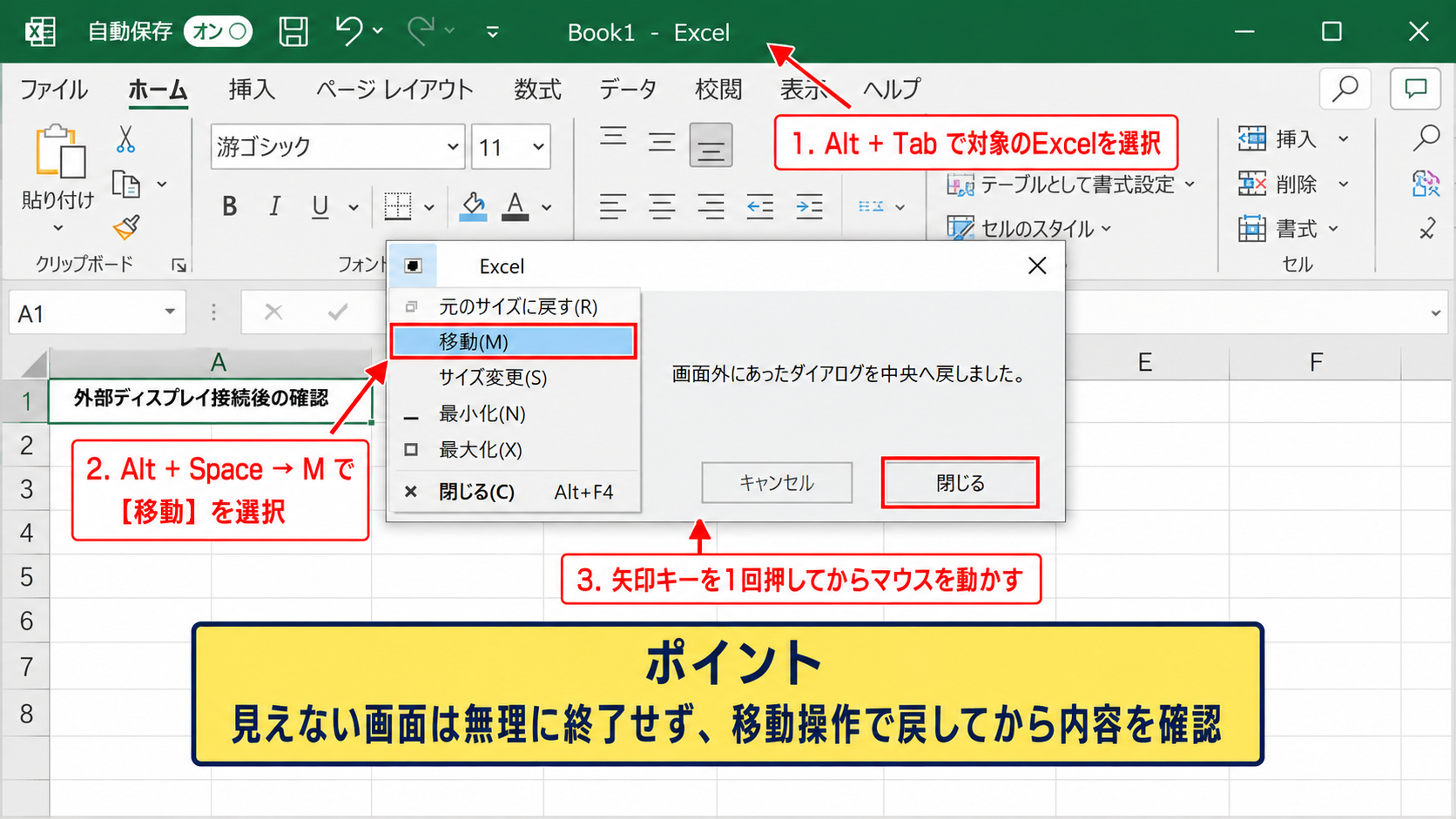The image size is (1456, 819).
Task: Align text right
Action: [x=711, y=207]
